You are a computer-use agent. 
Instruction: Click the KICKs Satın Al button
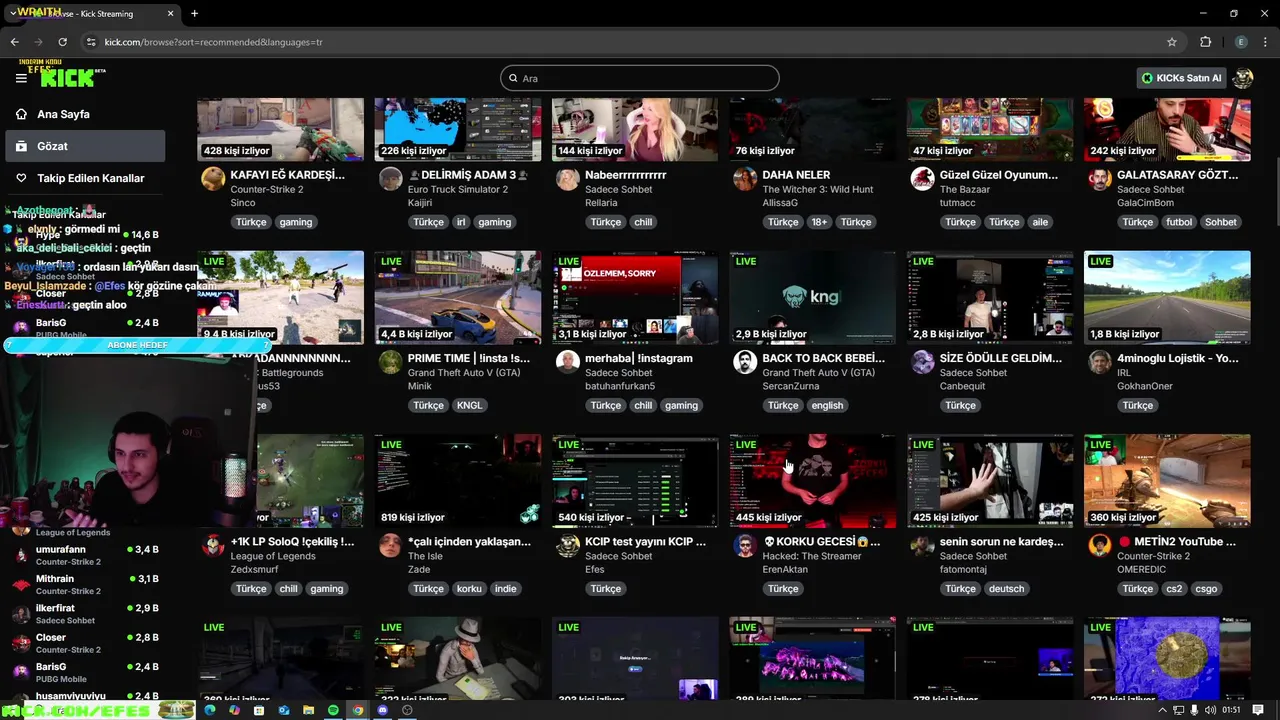pyautogui.click(x=1181, y=78)
